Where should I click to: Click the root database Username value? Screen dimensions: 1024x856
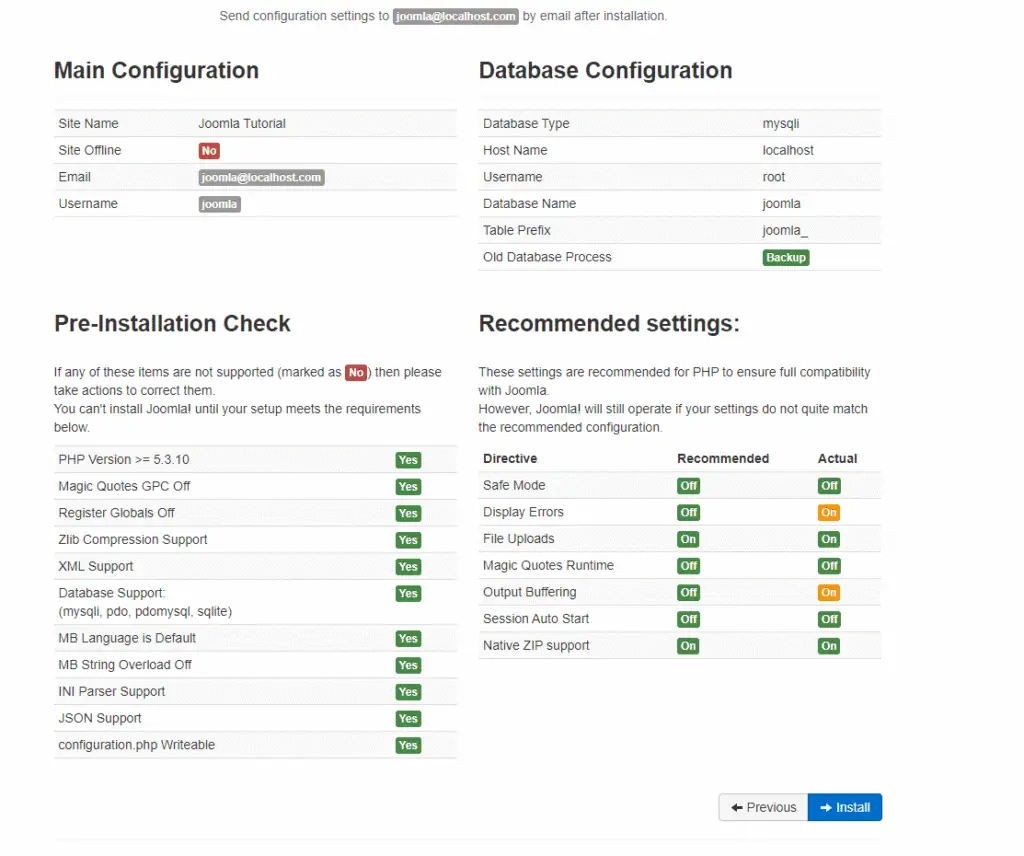pos(773,177)
